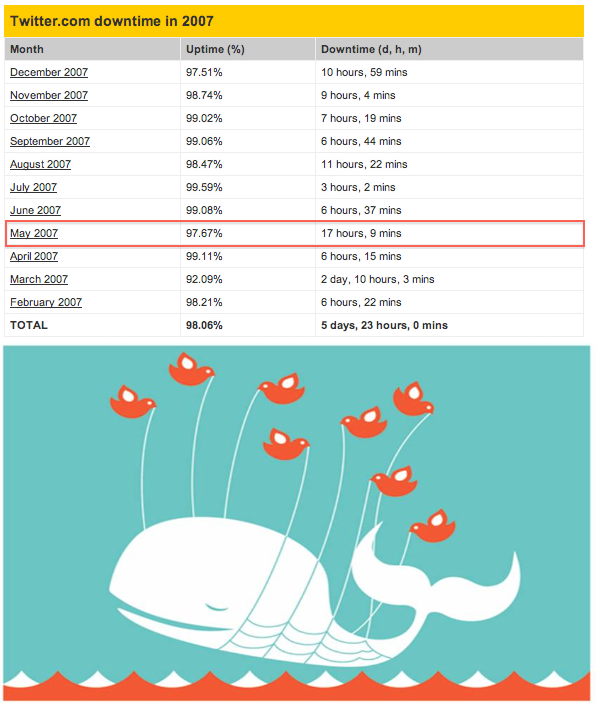This screenshot has height=703, width=596.
Task: Click the topmost orange bird
Action: point(191,369)
